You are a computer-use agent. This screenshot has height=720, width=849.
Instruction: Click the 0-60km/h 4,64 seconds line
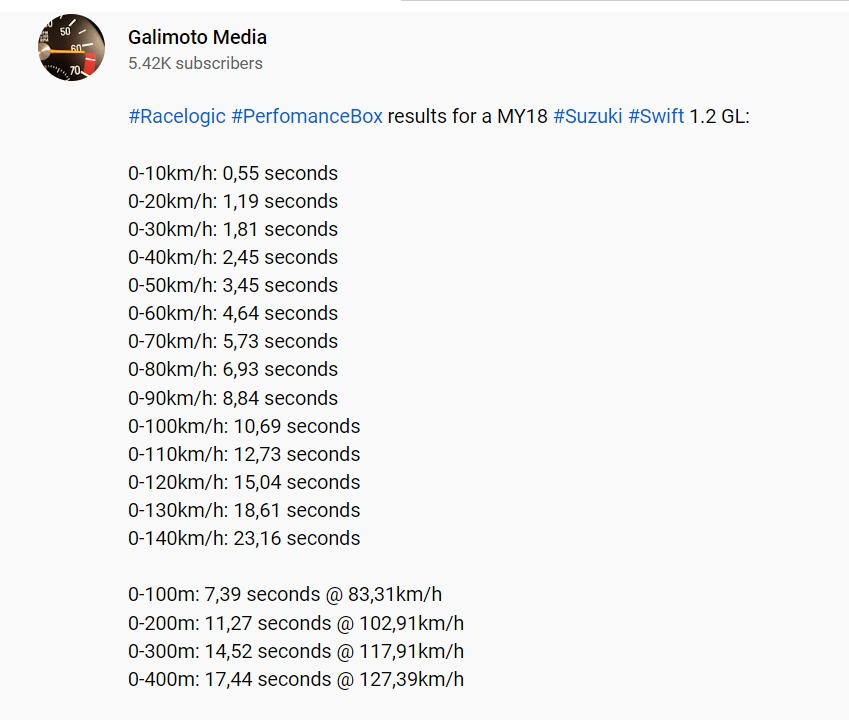point(233,313)
